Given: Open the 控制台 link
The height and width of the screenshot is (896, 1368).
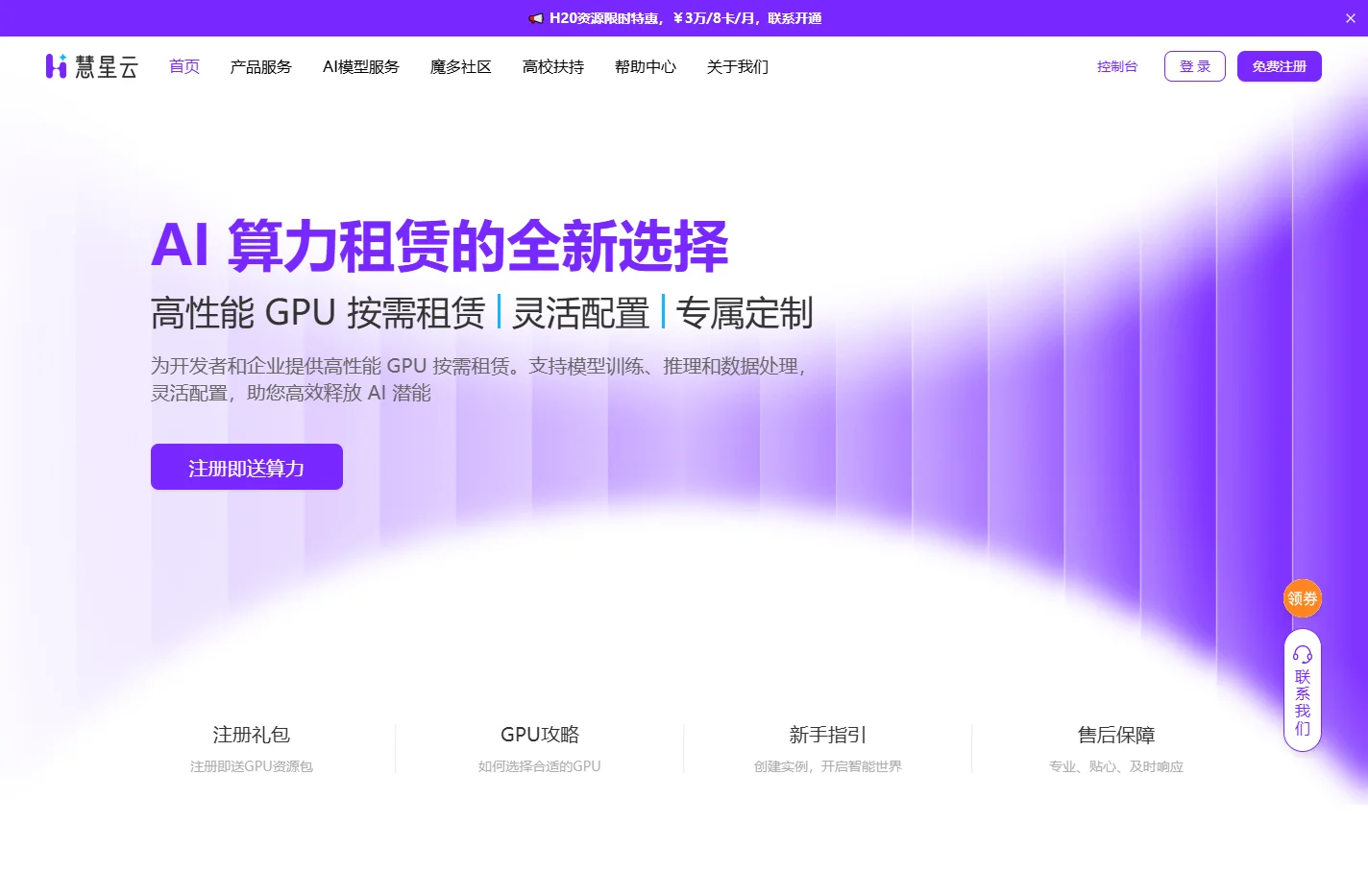Looking at the screenshot, I should [x=1117, y=66].
